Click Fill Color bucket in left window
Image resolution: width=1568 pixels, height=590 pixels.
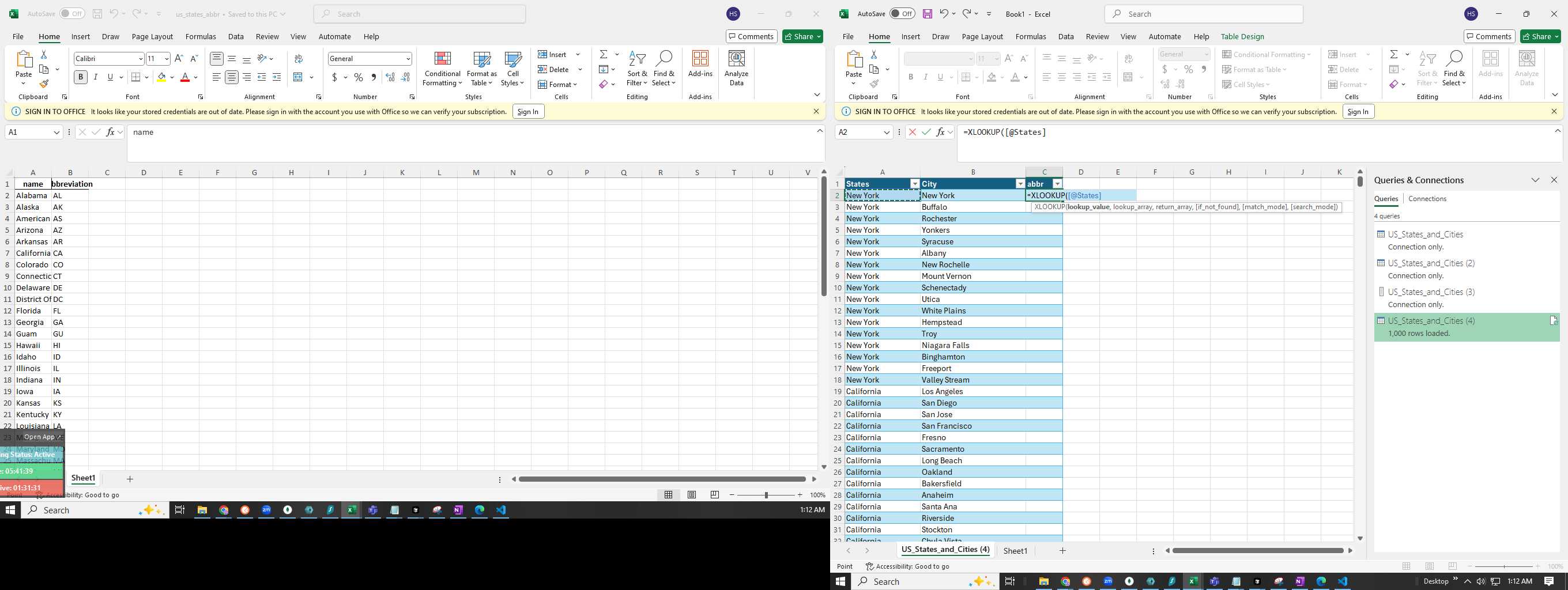(161, 77)
